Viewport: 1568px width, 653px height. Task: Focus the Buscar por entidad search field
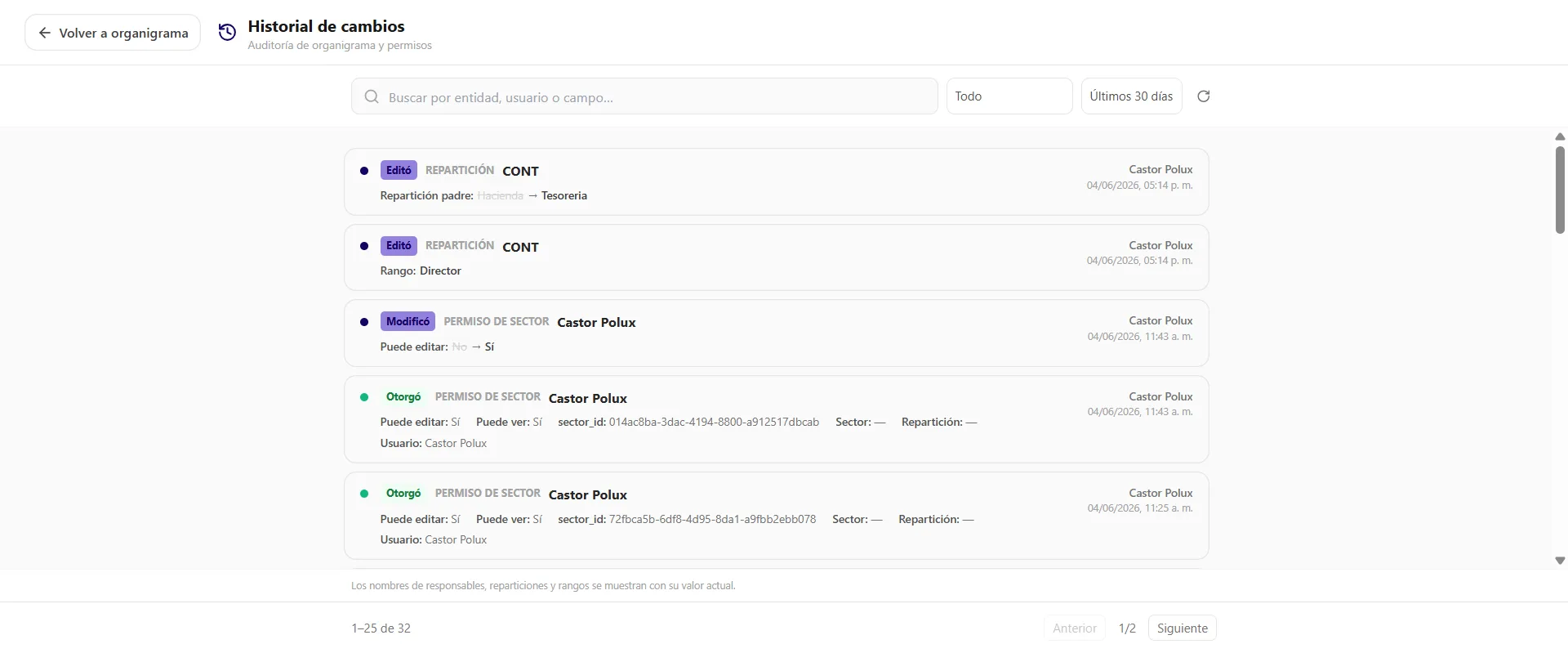coord(644,96)
